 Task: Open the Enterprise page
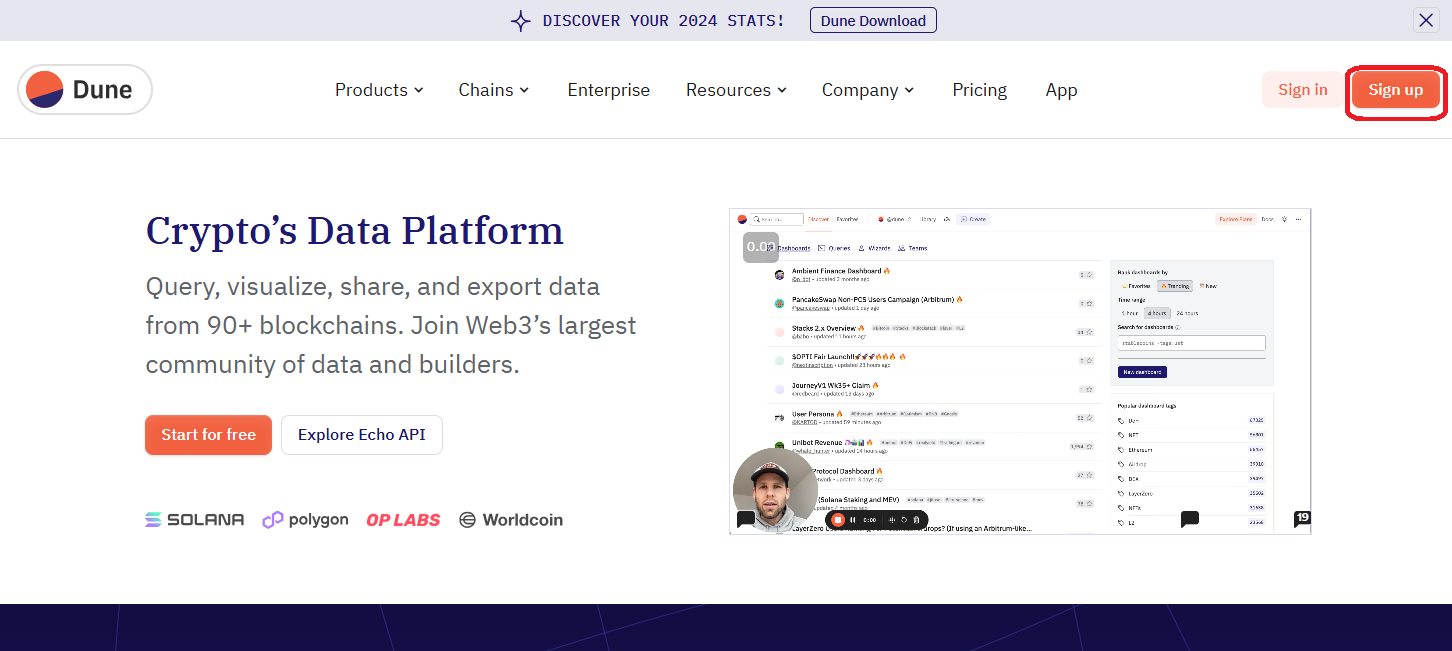(x=608, y=90)
